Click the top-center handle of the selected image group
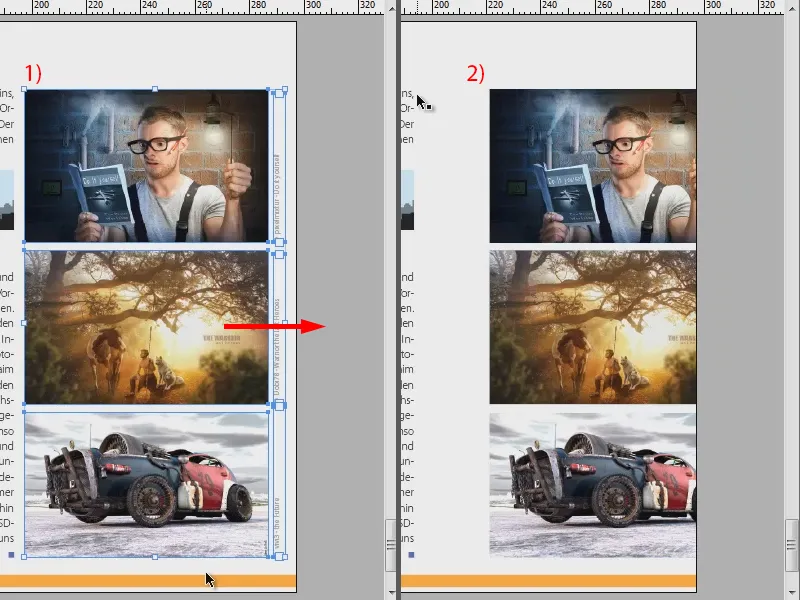800x600 pixels. [155, 89]
